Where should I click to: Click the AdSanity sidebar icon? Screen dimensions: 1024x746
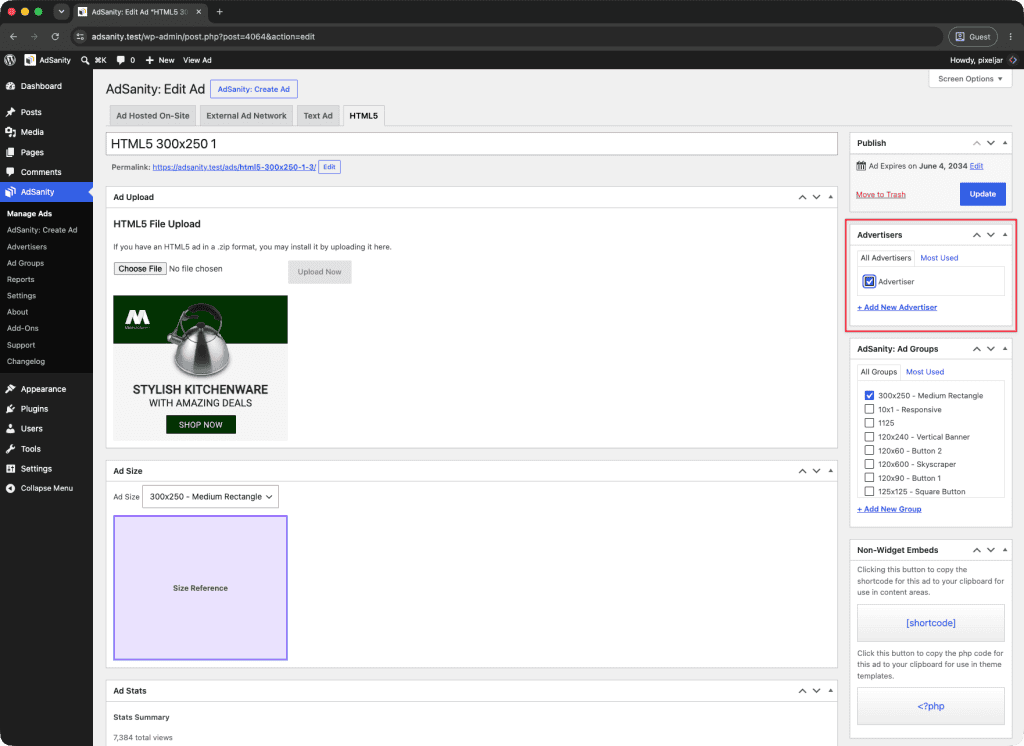pyautogui.click(x=10, y=192)
